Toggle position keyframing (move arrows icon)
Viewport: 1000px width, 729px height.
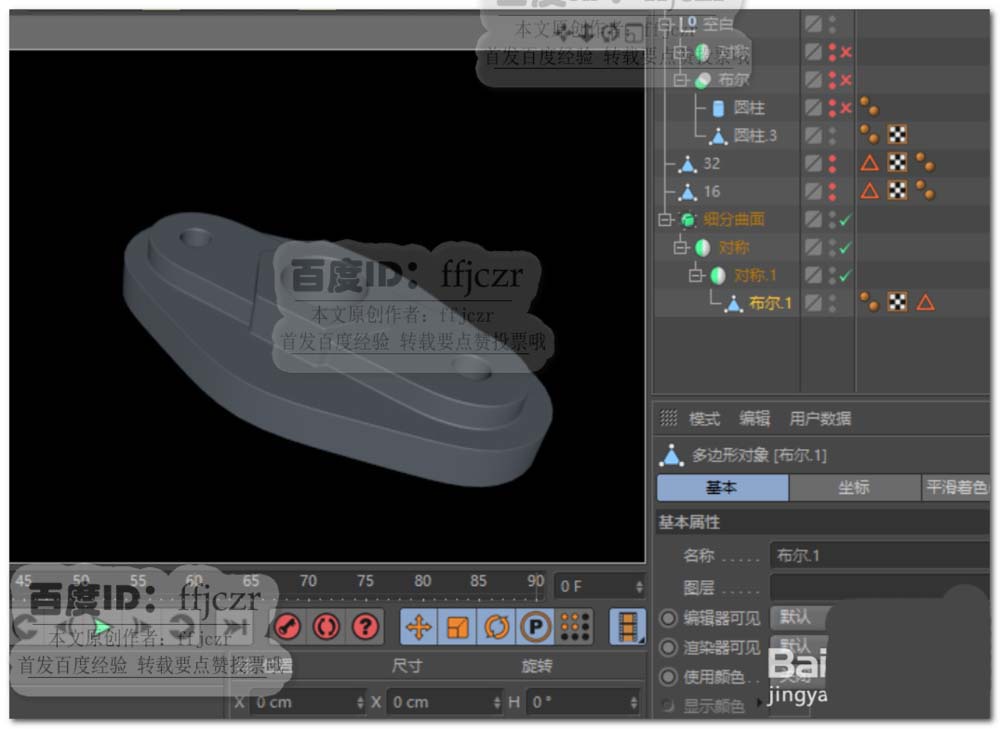[x=419, y=627]
